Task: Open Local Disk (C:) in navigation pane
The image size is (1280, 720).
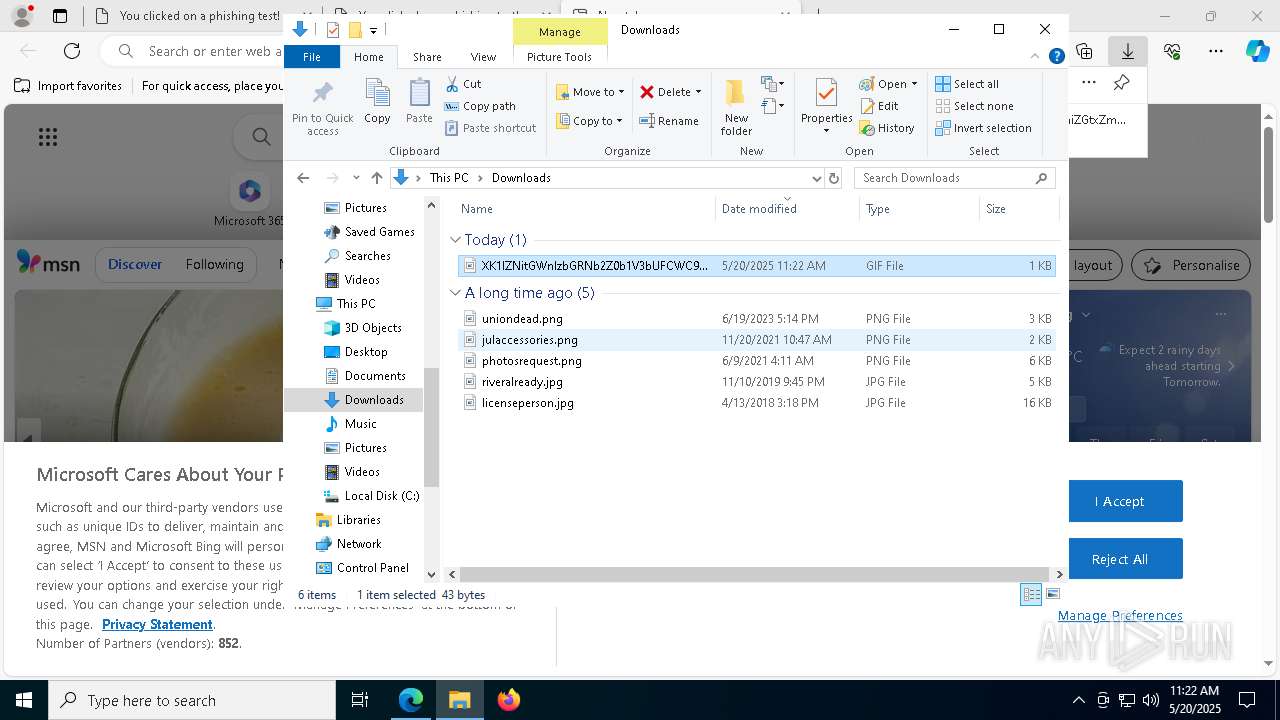Action: click(371, 496)
